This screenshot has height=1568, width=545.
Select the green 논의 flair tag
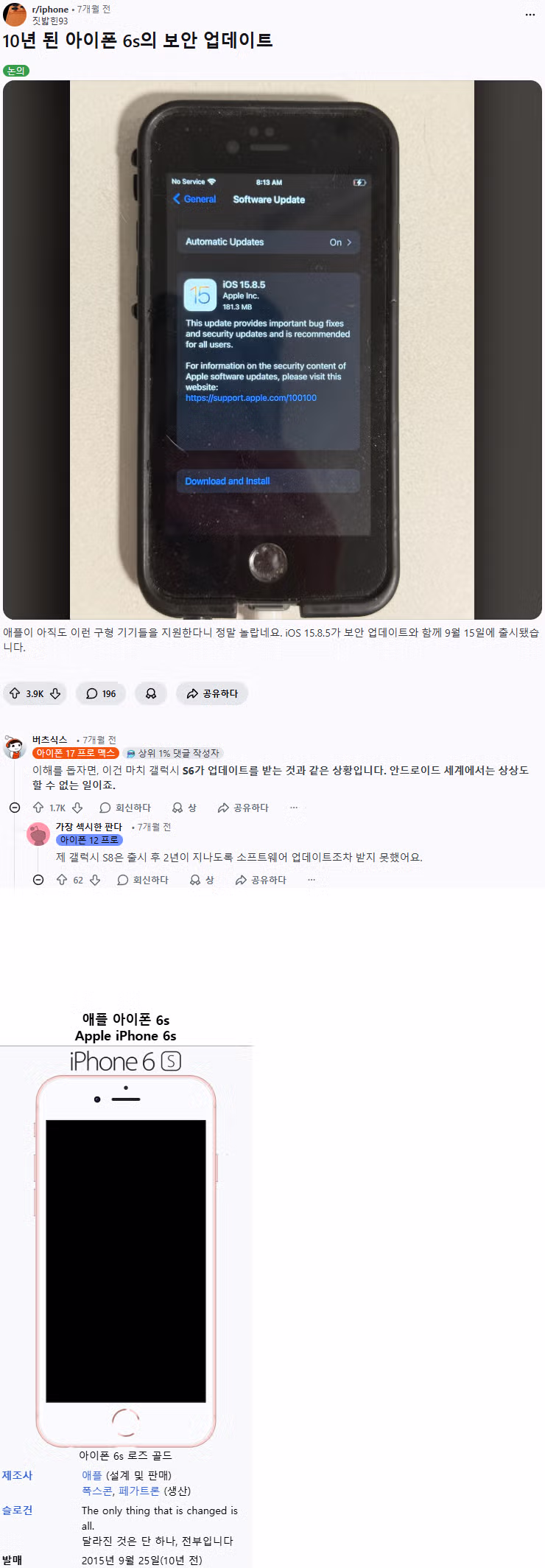coord(16,71)
